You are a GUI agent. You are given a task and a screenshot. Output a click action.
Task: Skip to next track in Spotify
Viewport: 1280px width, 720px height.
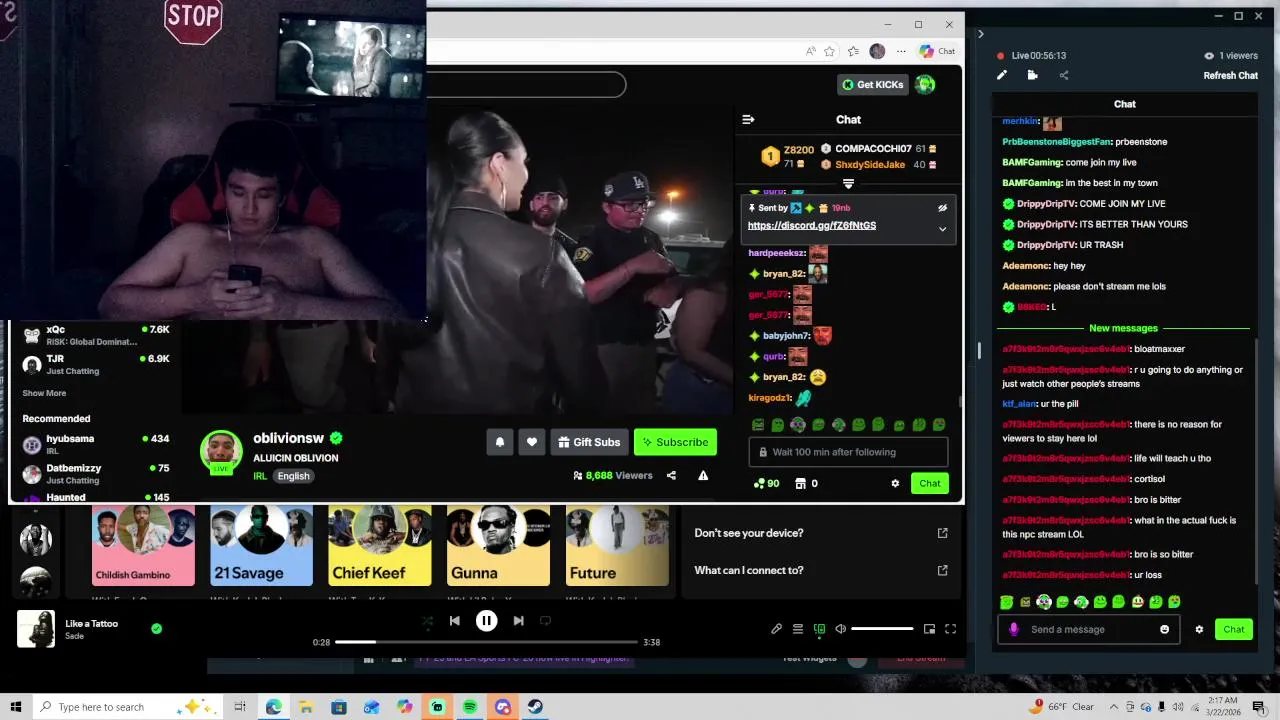[518, 621]
